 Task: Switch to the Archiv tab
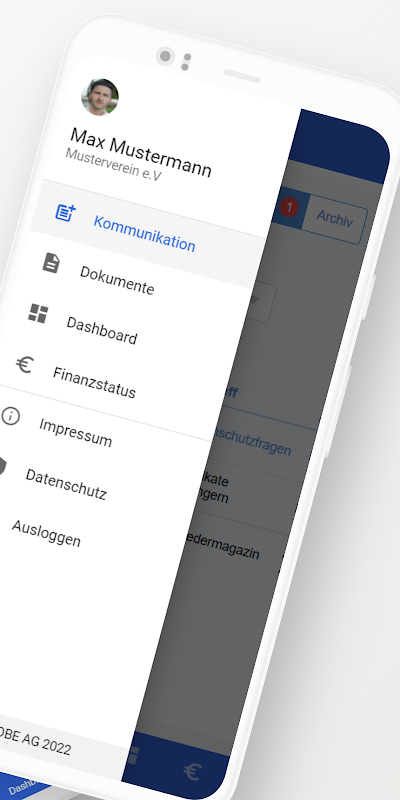[334, 218]
